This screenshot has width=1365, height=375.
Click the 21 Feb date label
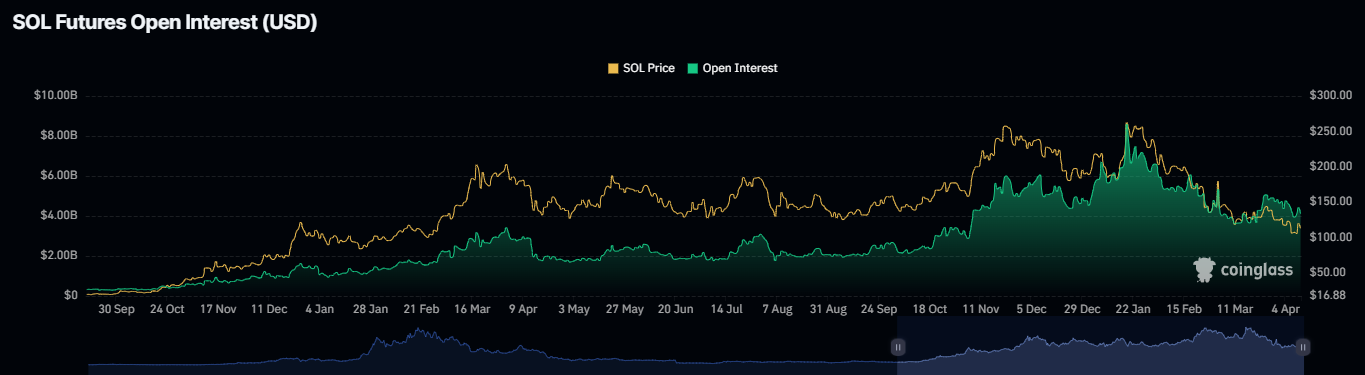[422, 310]
